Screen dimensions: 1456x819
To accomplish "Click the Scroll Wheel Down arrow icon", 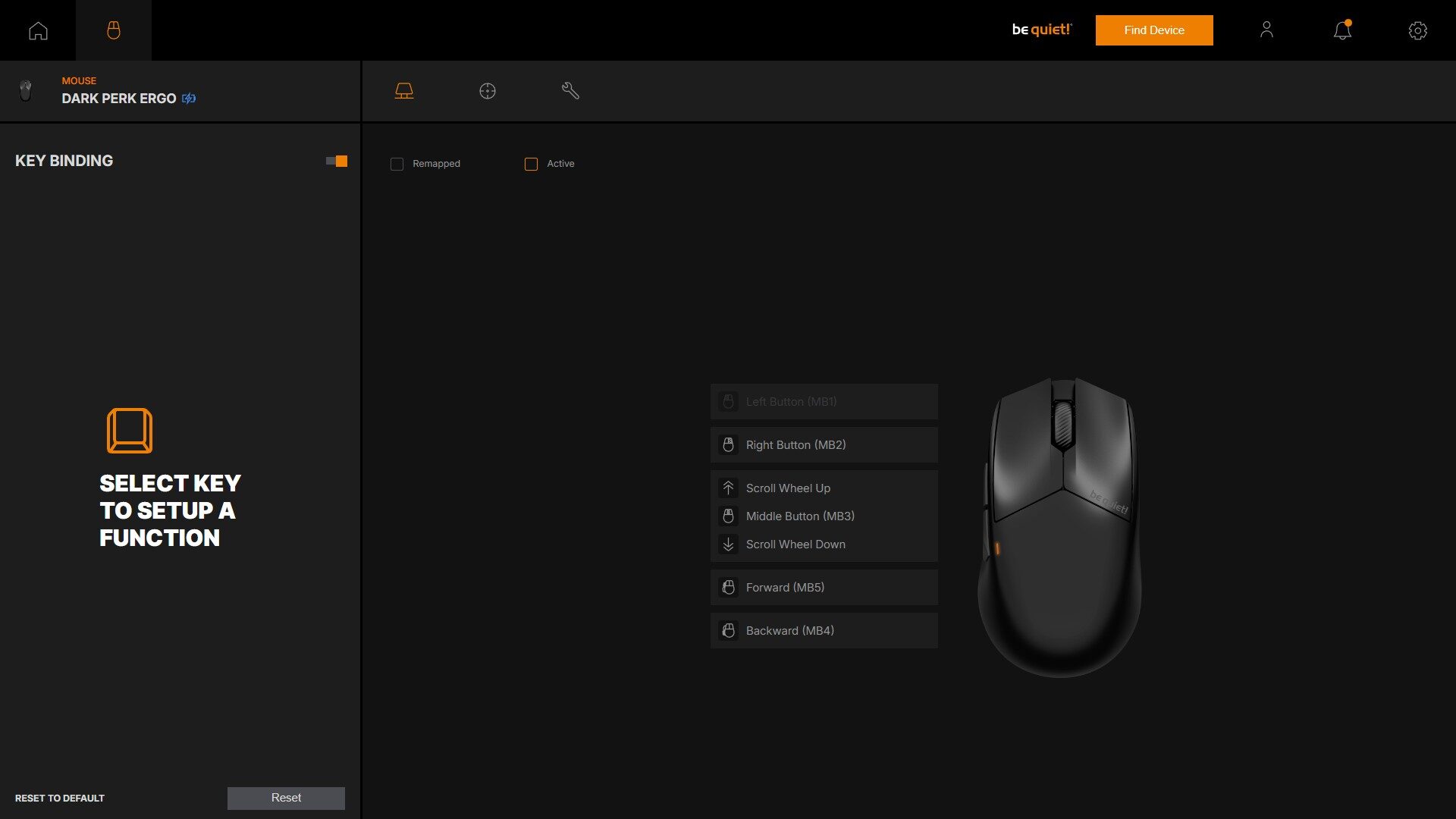I will click(x=728, y=544).
